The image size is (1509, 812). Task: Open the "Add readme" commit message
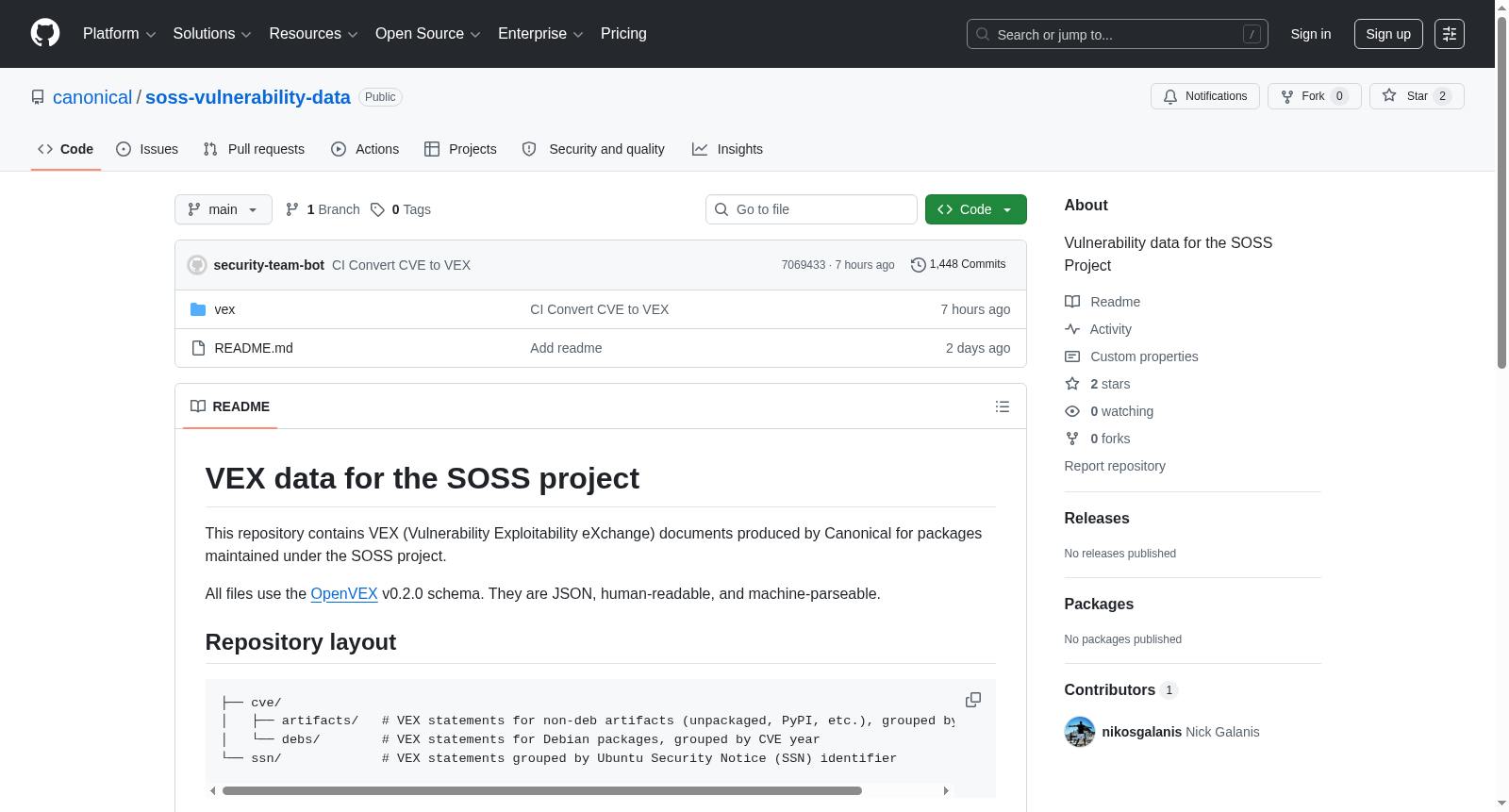(566, 348)
